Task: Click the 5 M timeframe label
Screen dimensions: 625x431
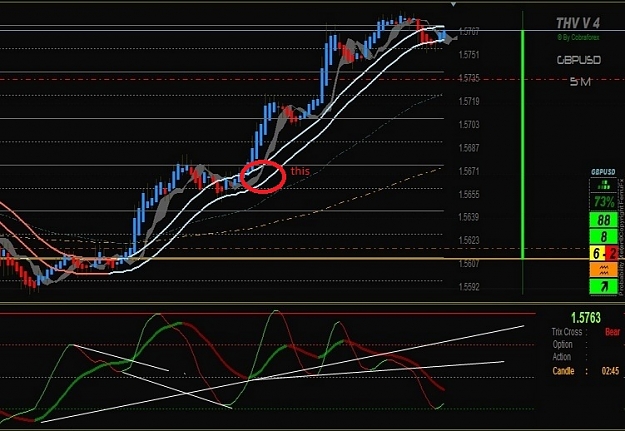Action: point(580,82)
